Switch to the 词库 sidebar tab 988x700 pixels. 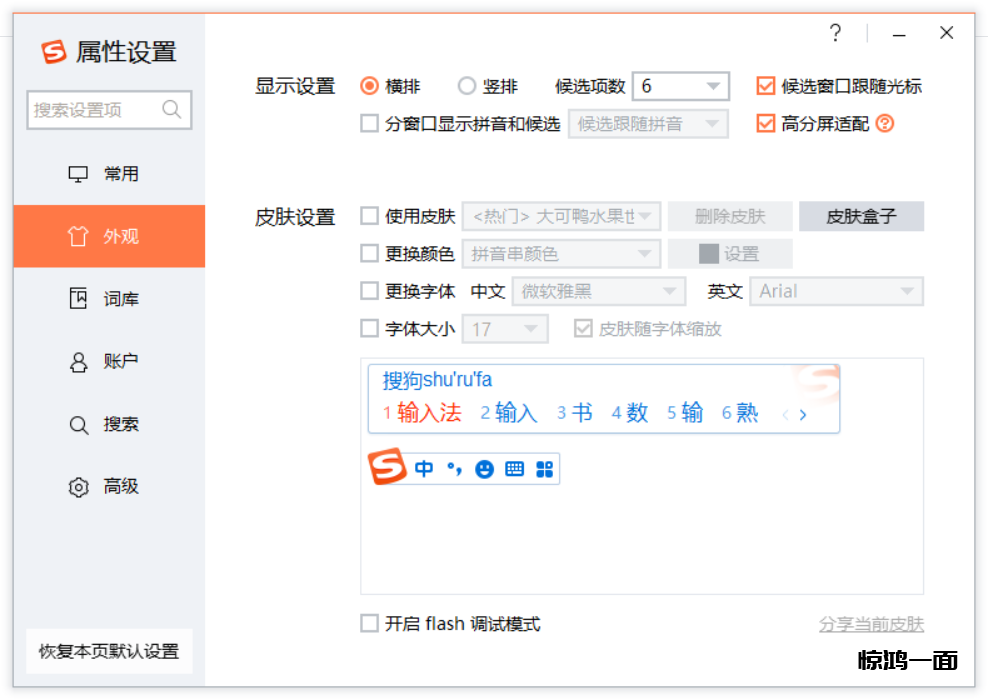coord(109,299)
